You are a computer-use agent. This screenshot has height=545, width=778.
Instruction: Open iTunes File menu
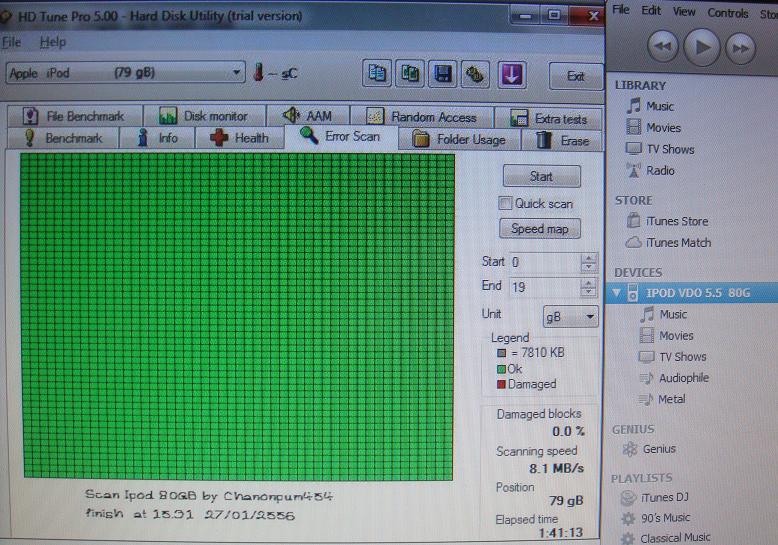pyautogui.click(x=621, y=10)
